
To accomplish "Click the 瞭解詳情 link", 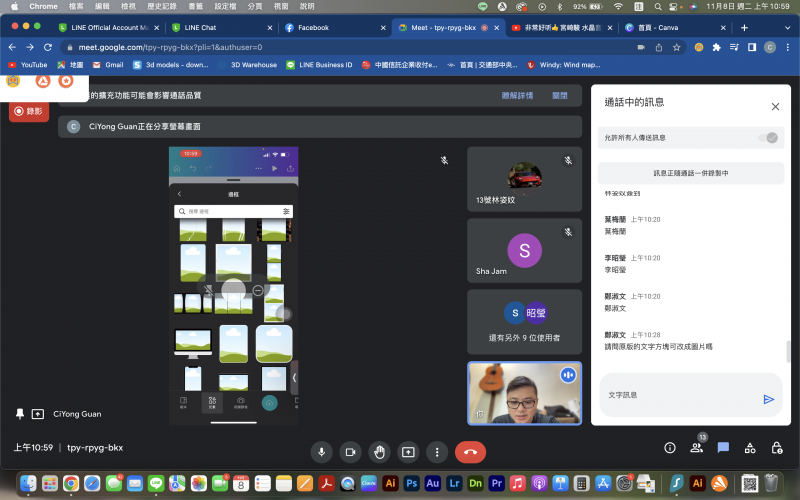I will point(517,96).
